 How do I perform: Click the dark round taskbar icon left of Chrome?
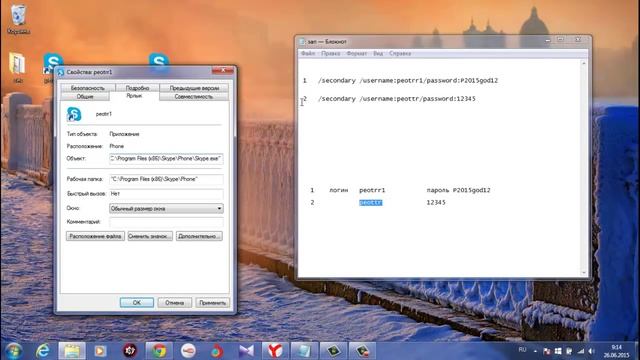click(x=130, y=351)
